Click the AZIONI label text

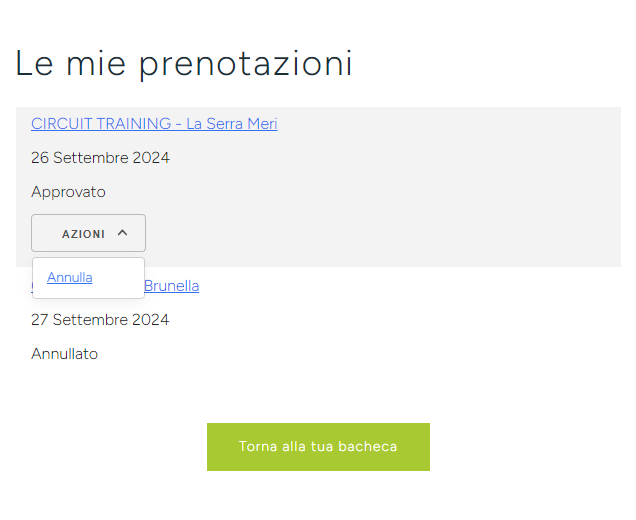(83, 234)
